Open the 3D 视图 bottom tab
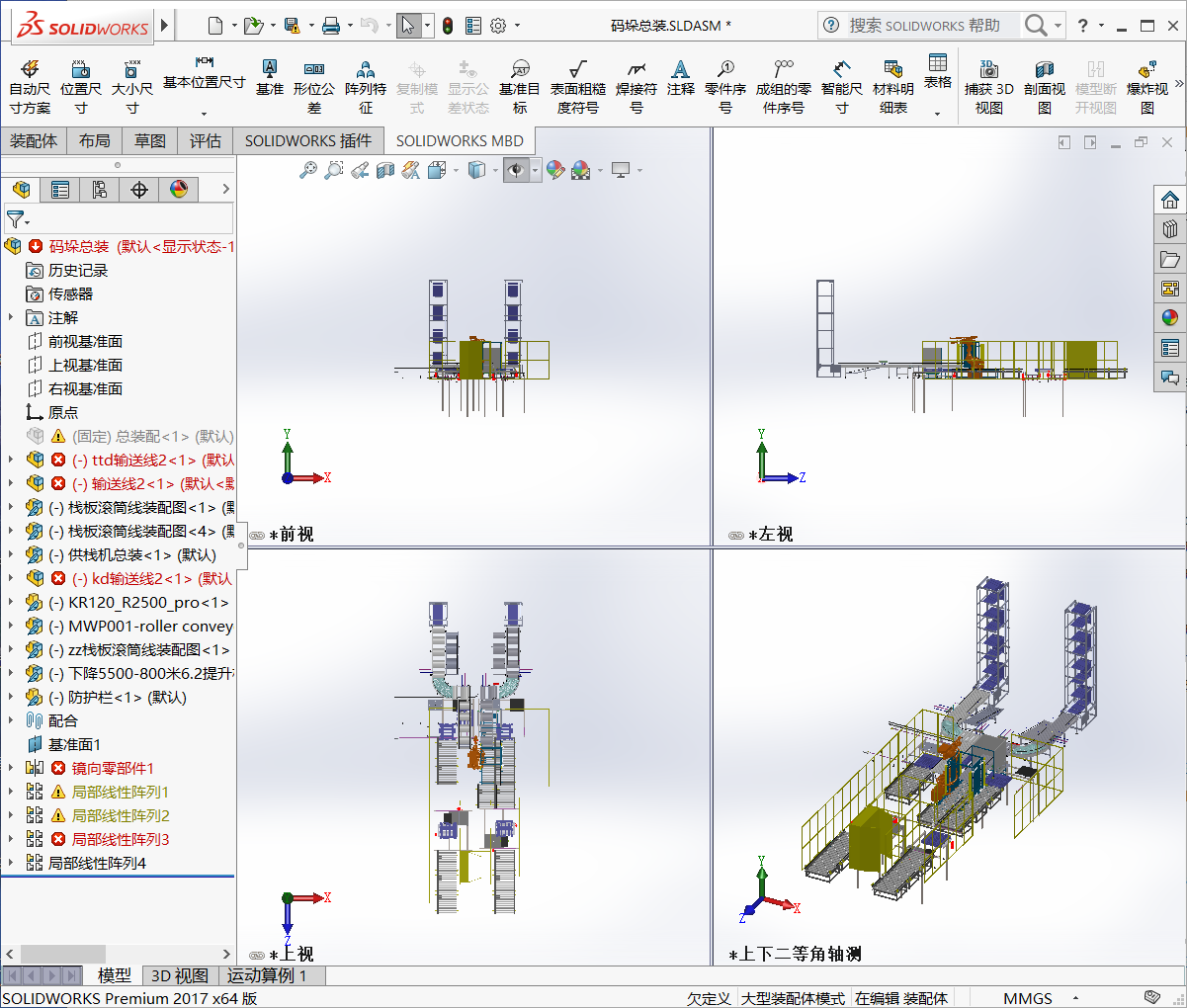Image resolution: width=1187 pixels, height=1008 pixels. [x=179, y=975]
